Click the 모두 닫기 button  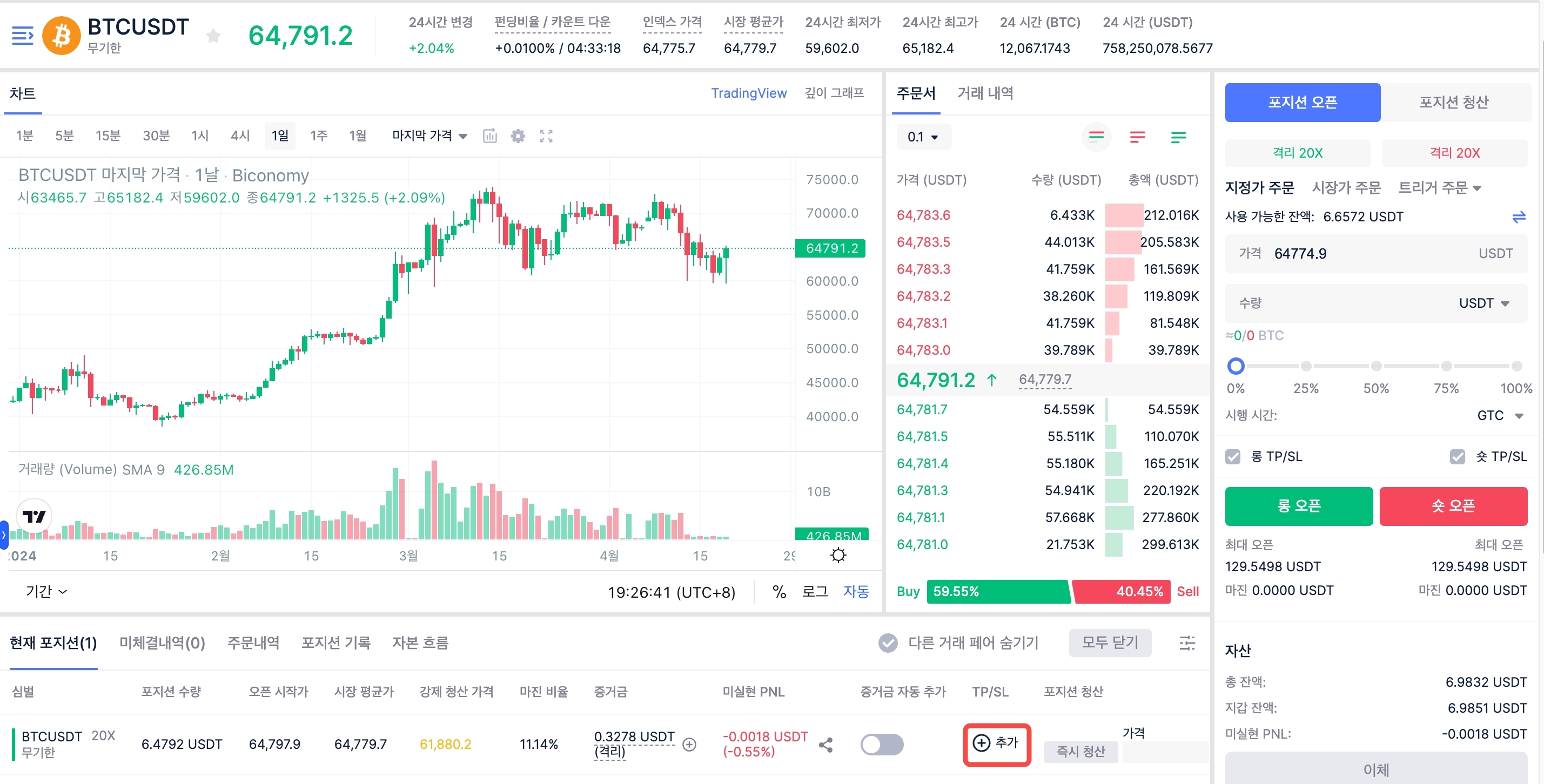tap(1110, 643)
